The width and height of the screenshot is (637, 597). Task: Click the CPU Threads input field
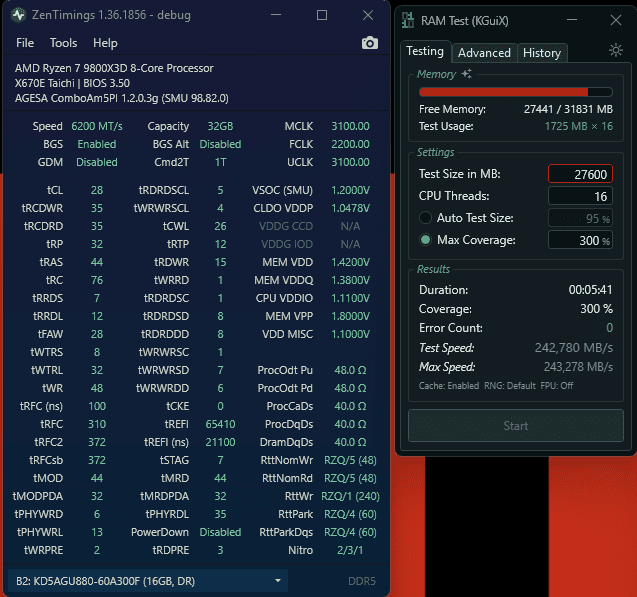[580, 196]
